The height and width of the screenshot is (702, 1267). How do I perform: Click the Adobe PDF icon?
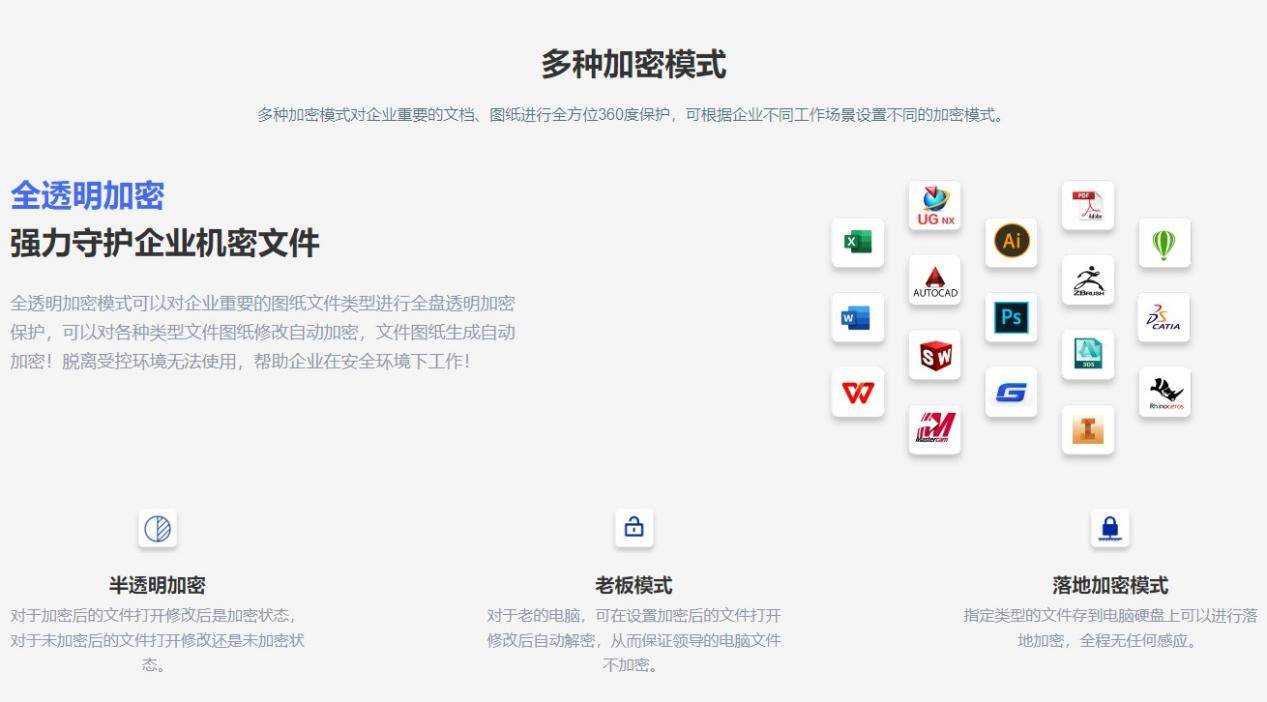tap(1088, 205)
